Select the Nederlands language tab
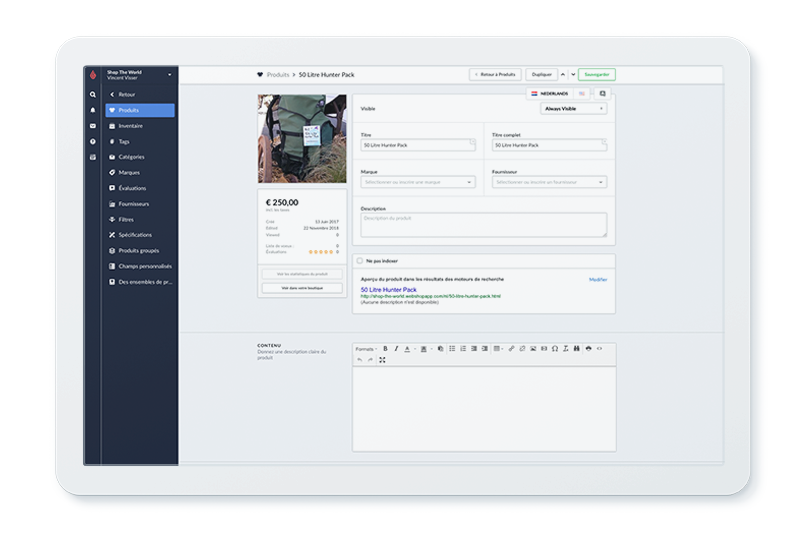The height and width of the screenshot is (550, 800). [x=550, y=94]
